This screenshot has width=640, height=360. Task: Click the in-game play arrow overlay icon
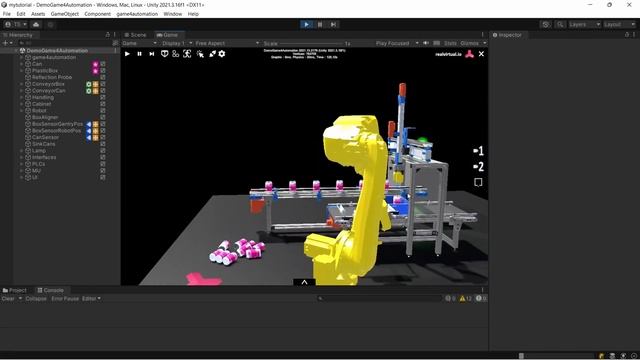(127, 54)
